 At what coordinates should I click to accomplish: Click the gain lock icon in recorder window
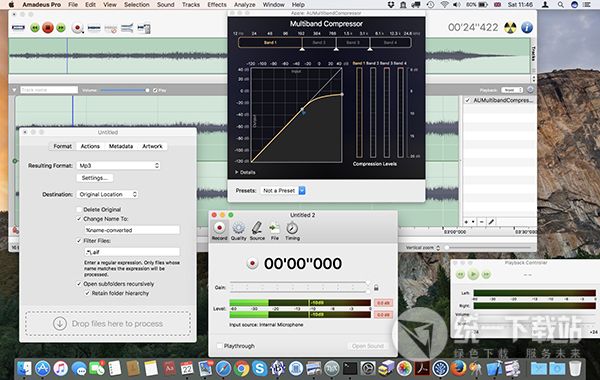[376, 287]
